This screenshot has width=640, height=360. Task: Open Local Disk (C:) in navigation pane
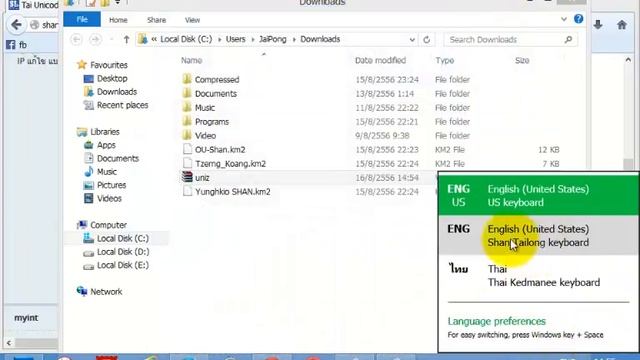(x=122, y=238)
